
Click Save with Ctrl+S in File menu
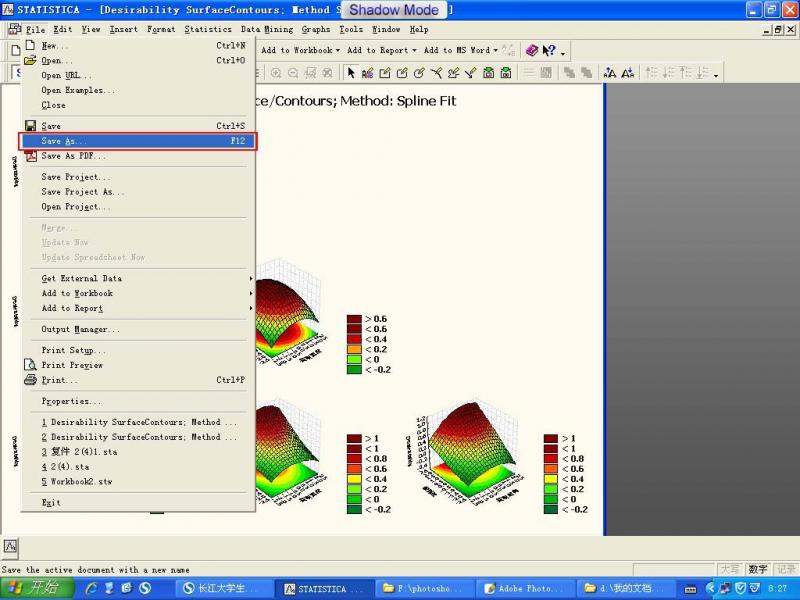pos(138,126)
